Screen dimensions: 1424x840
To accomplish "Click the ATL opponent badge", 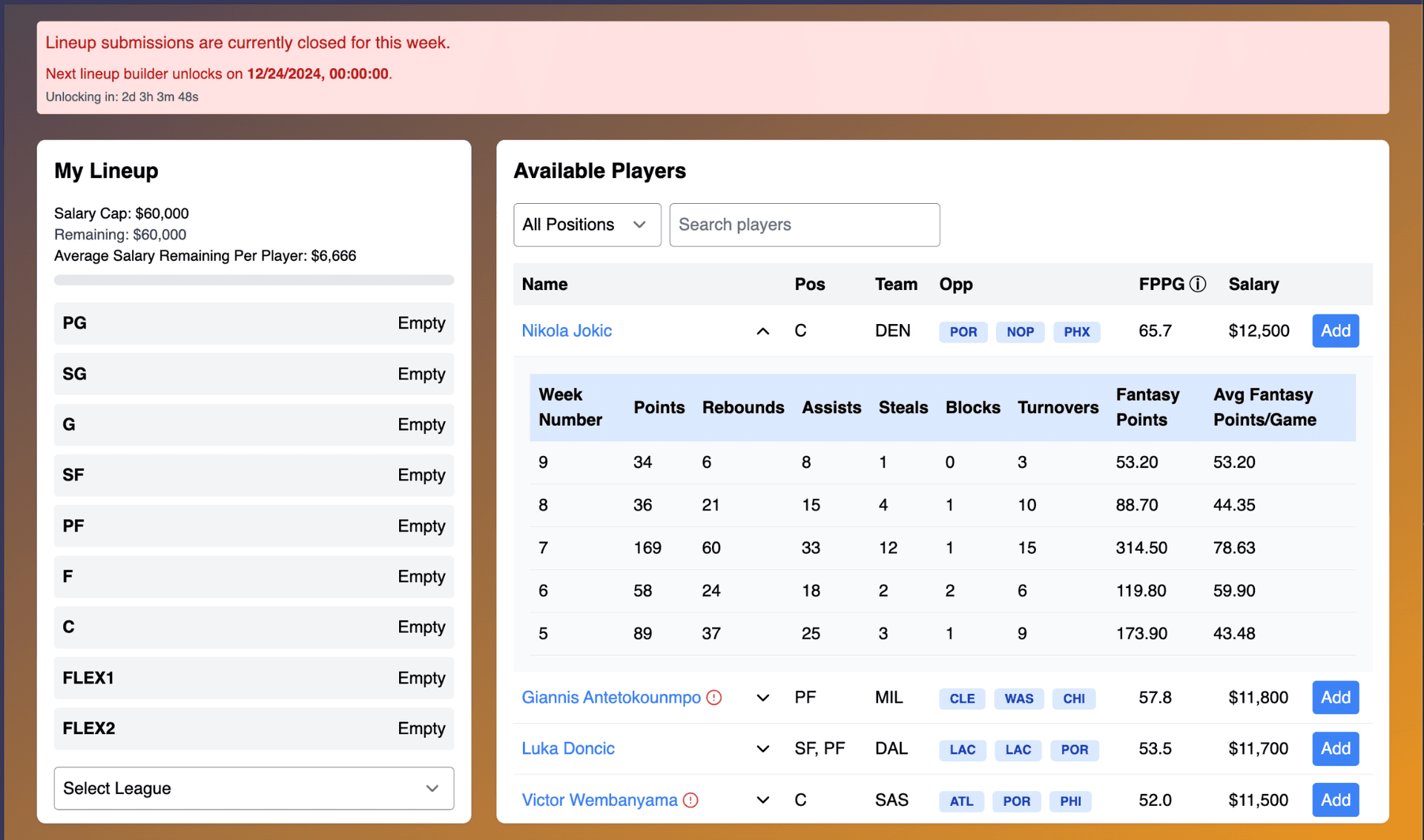I will click(961, 801).
